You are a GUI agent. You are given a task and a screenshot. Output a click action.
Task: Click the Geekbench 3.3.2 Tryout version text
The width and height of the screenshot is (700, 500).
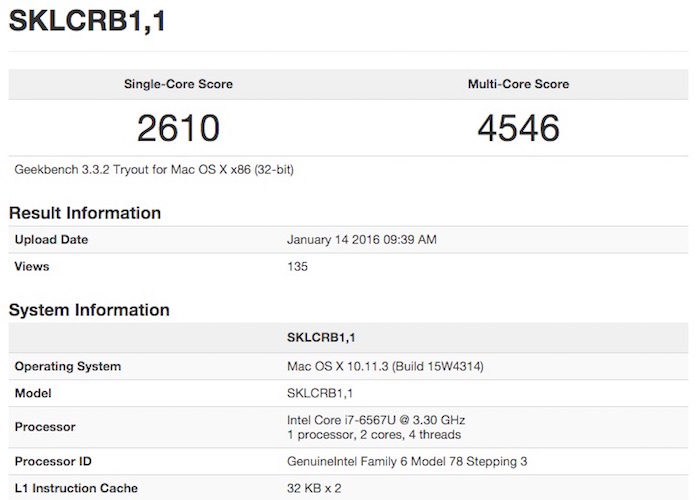pos(154,170)
